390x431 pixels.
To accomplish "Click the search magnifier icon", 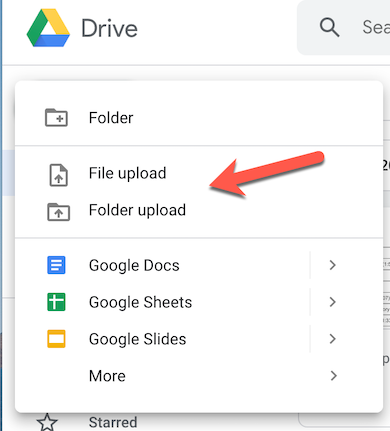I will tap(330, 27).
